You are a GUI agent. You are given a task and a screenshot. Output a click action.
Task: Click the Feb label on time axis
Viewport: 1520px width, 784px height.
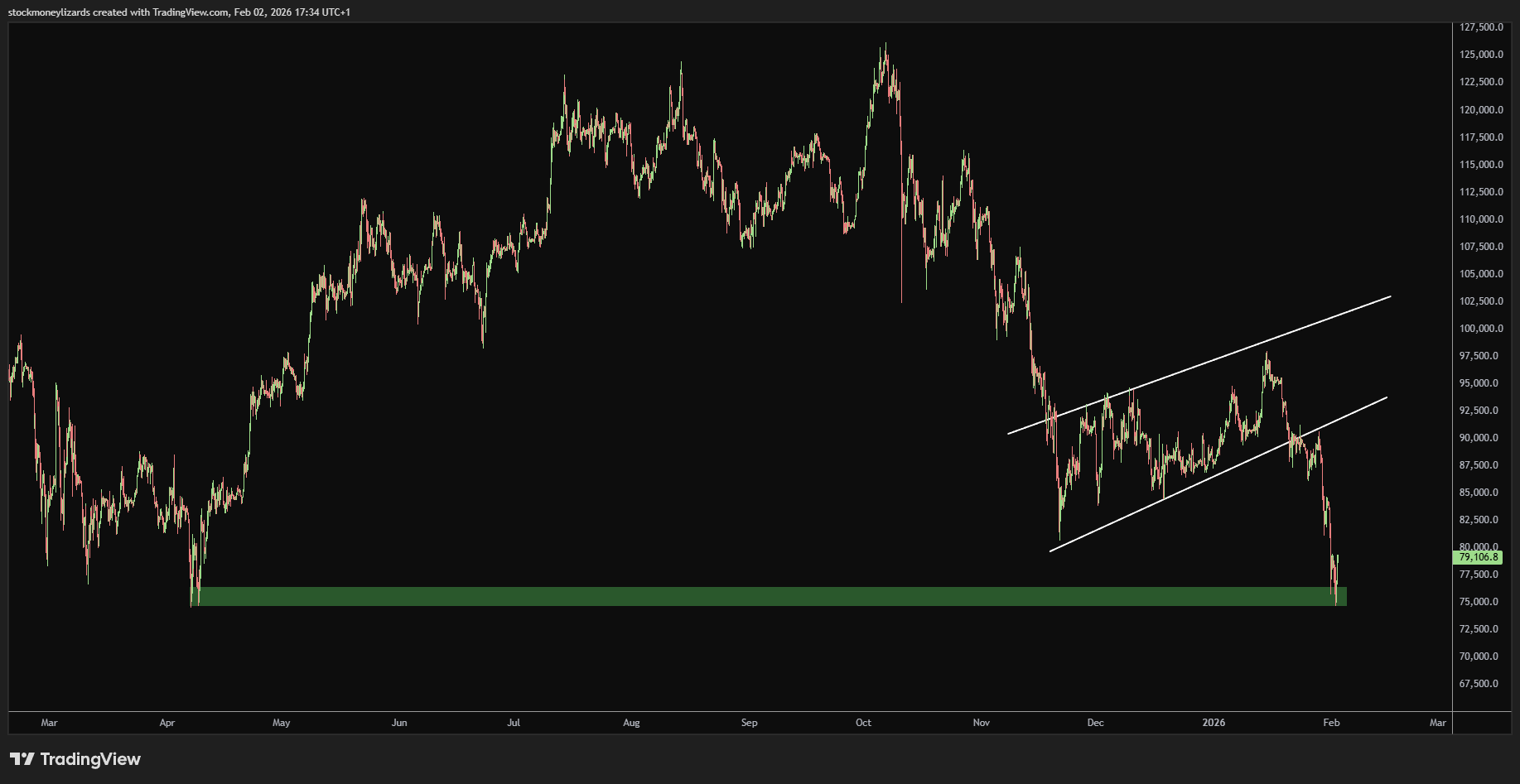point(1331,723)
